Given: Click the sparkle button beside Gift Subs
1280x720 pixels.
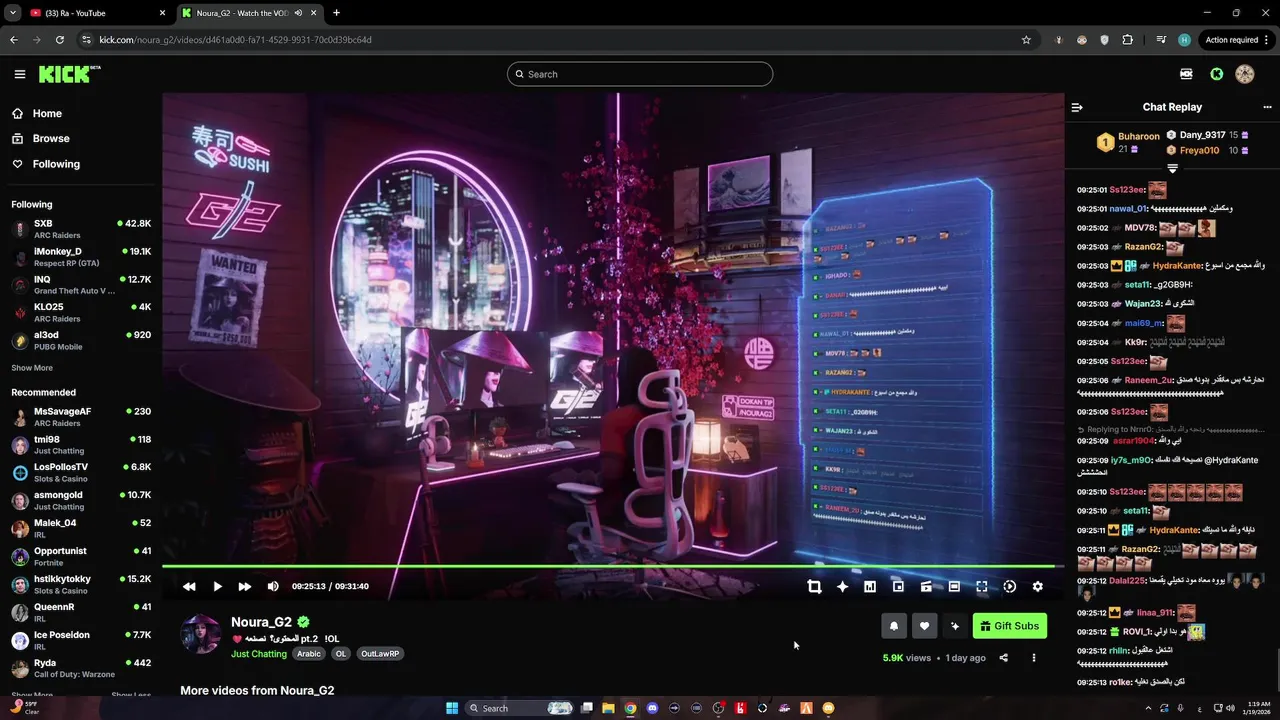Looking at the screenshot, I should tap(954, 626).
